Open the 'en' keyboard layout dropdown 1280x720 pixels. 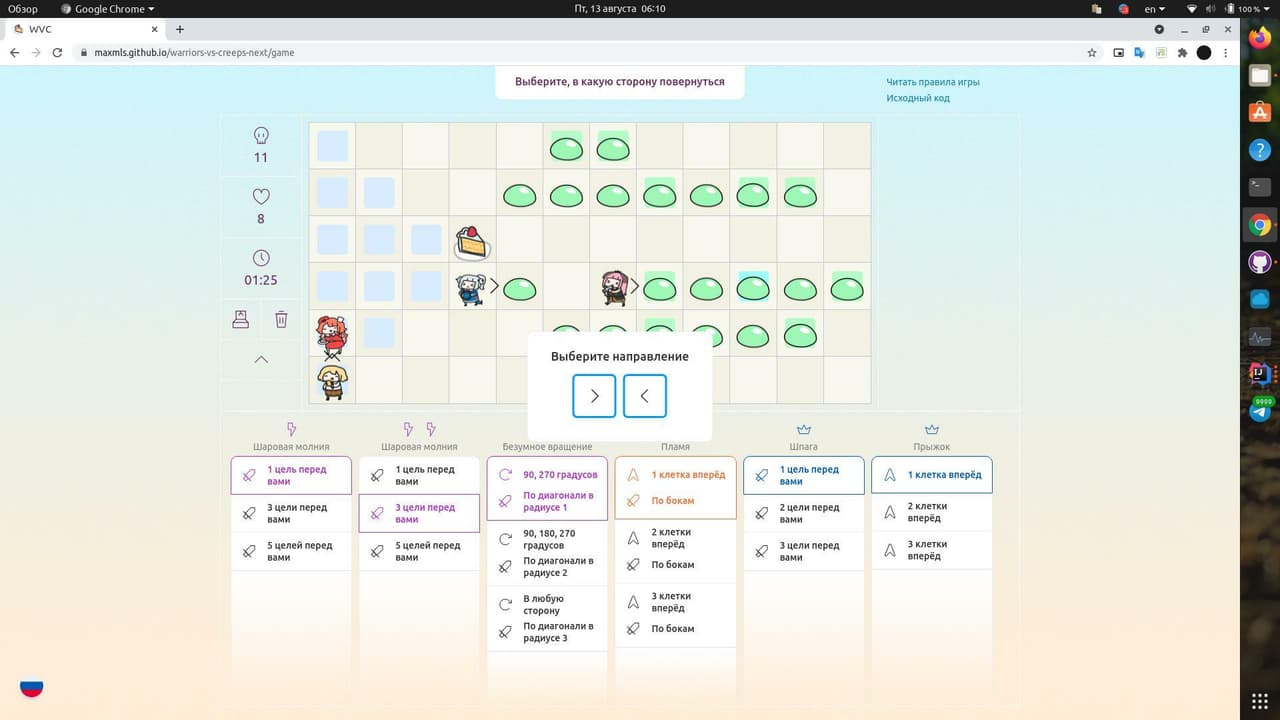1155,8
